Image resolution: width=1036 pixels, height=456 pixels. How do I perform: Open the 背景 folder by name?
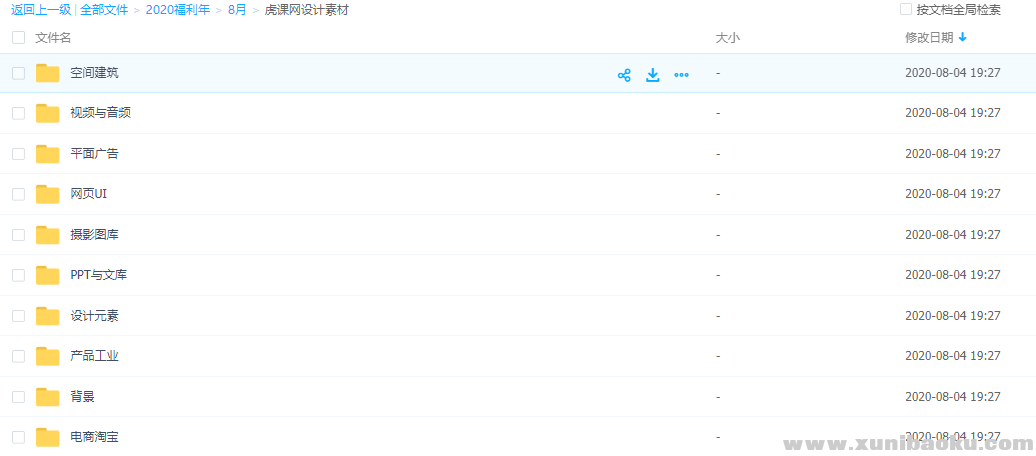(83, 397)
